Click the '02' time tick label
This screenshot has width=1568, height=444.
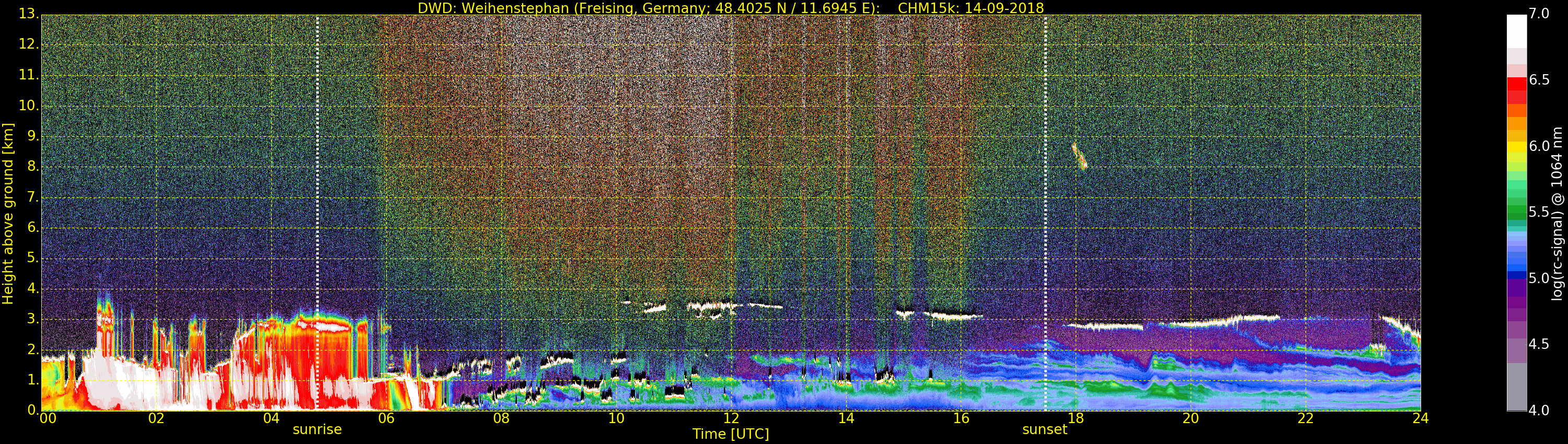click(156, 418)
